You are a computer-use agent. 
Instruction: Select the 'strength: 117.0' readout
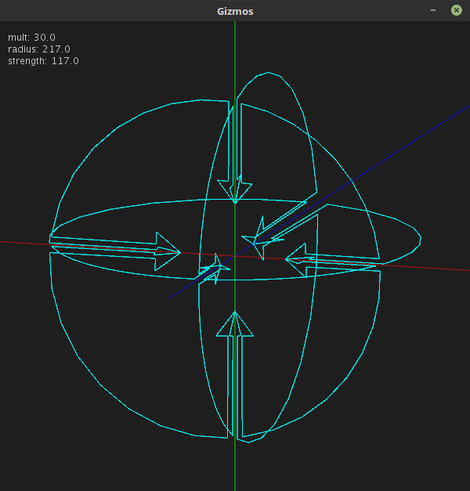click(43, 61)
